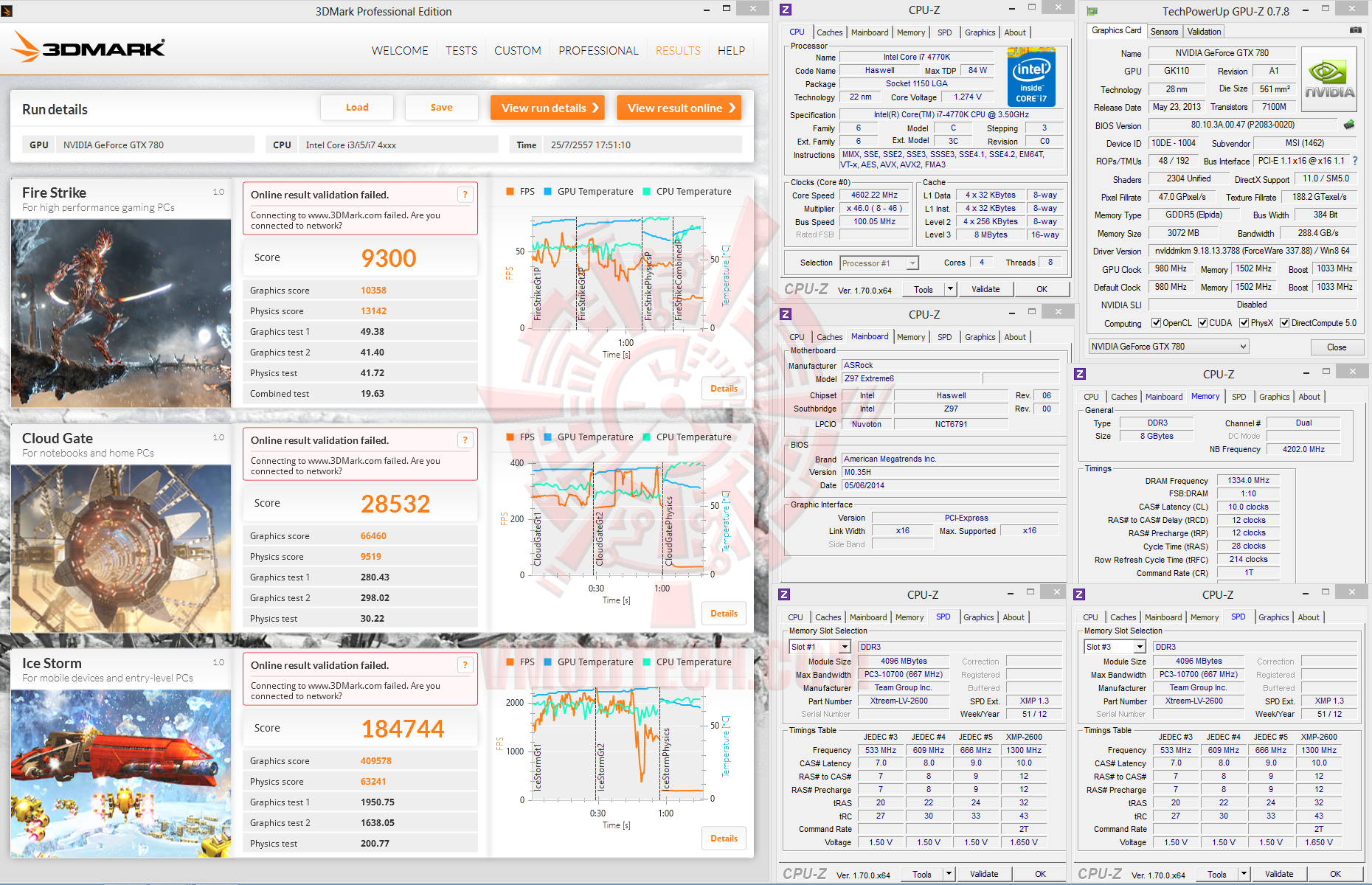Click CPU Temperature green swatch in Ice Storm chart

[x=646, y=662]
